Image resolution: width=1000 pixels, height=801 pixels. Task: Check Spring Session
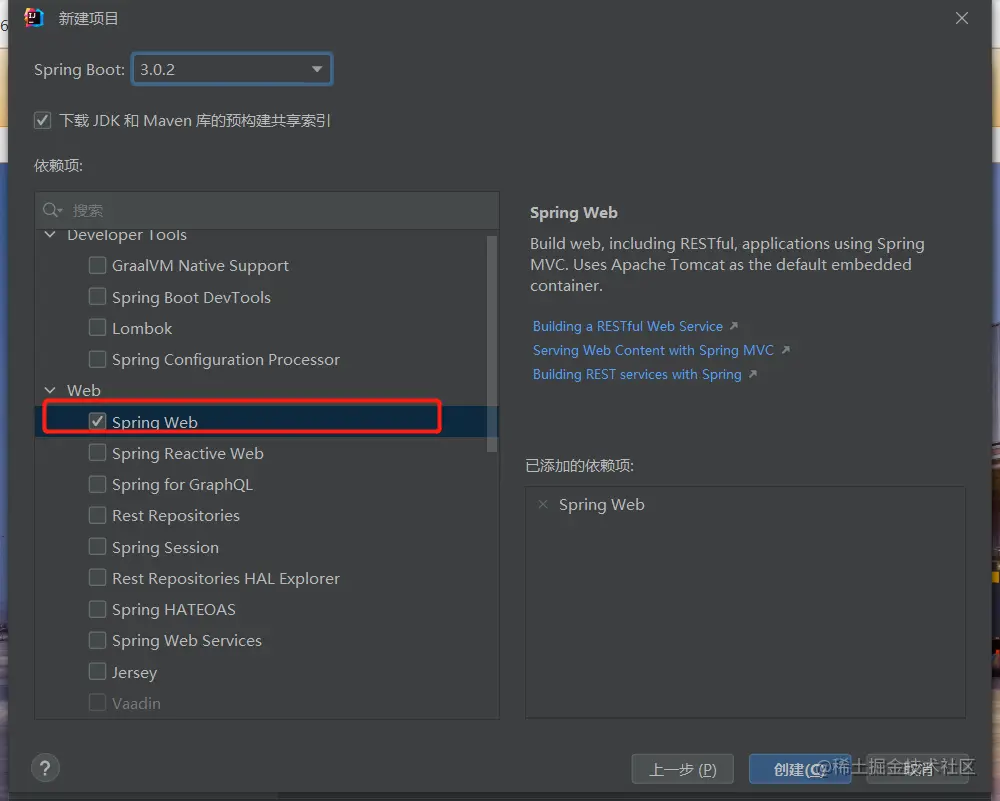pyautogui.click(x=98, y=547)
